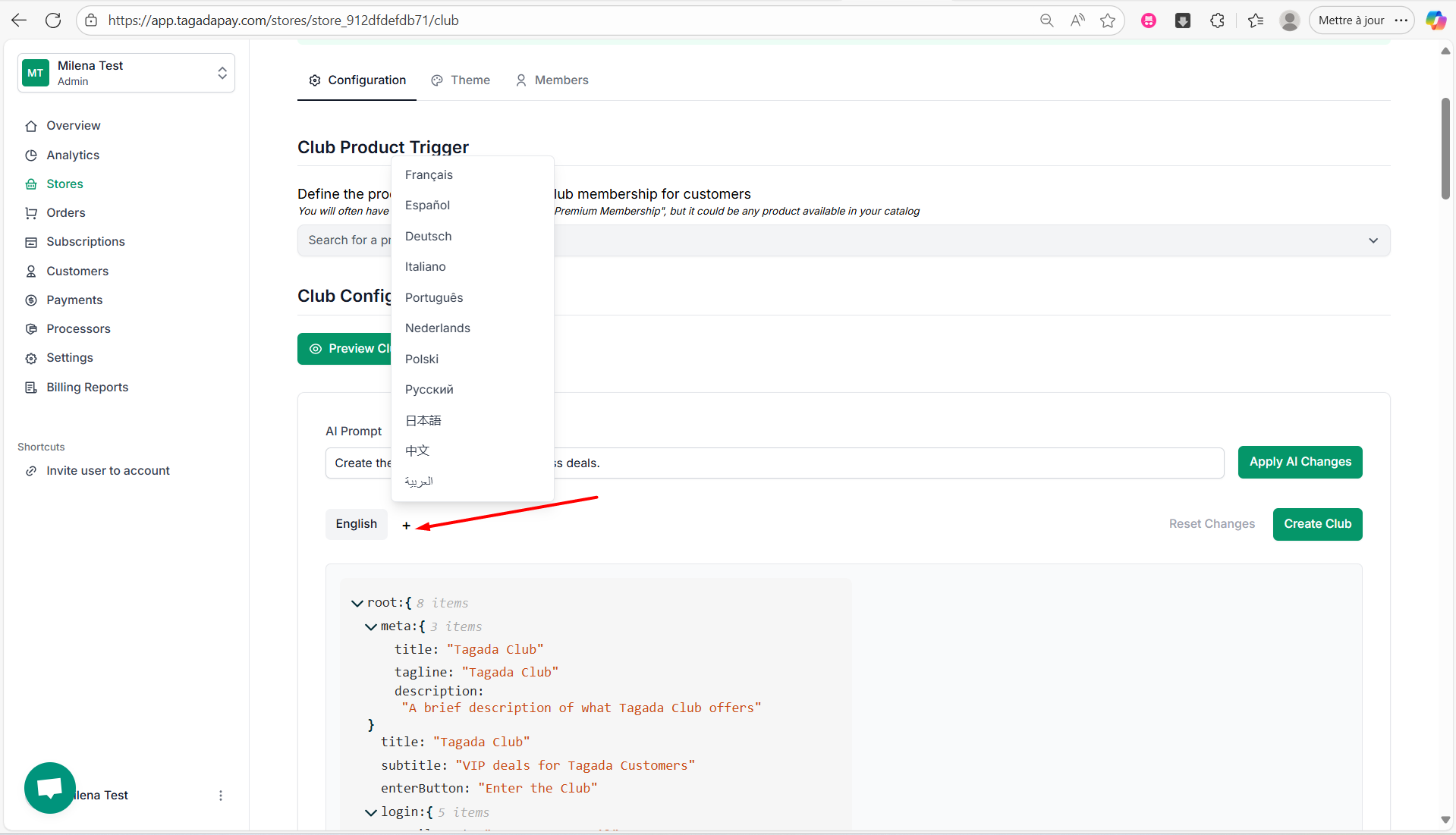The width and height of the screenshot is (1456, 835).
Task: Click the "Tagada Club" title value in meta
Action: [495, 650]
